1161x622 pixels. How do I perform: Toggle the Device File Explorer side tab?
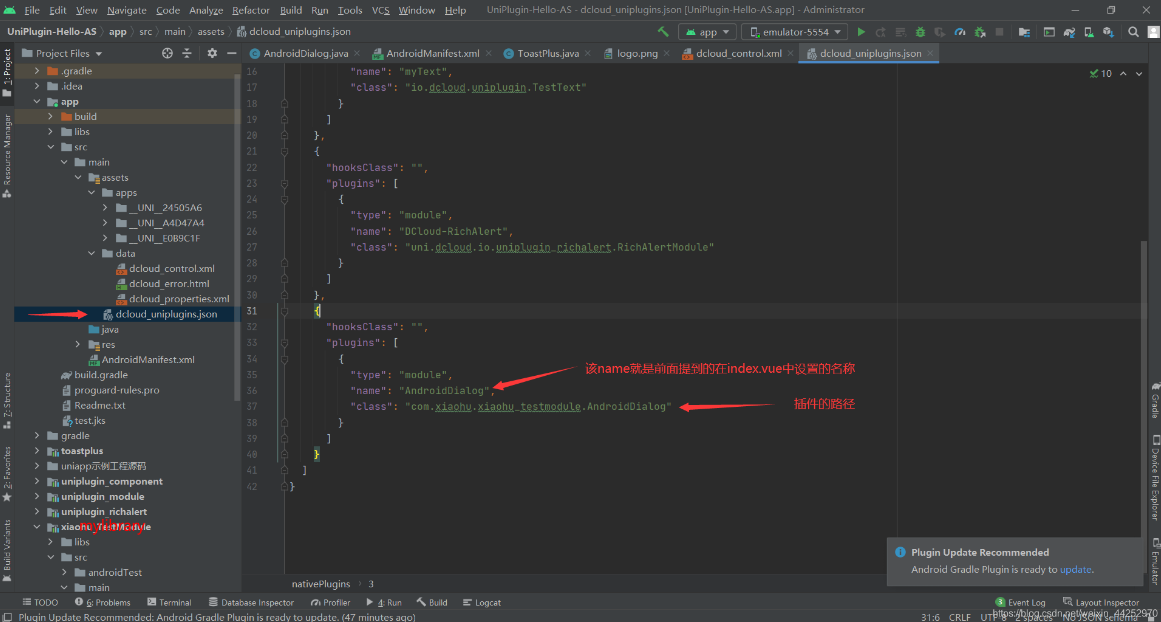click(x=1154, y=478)
